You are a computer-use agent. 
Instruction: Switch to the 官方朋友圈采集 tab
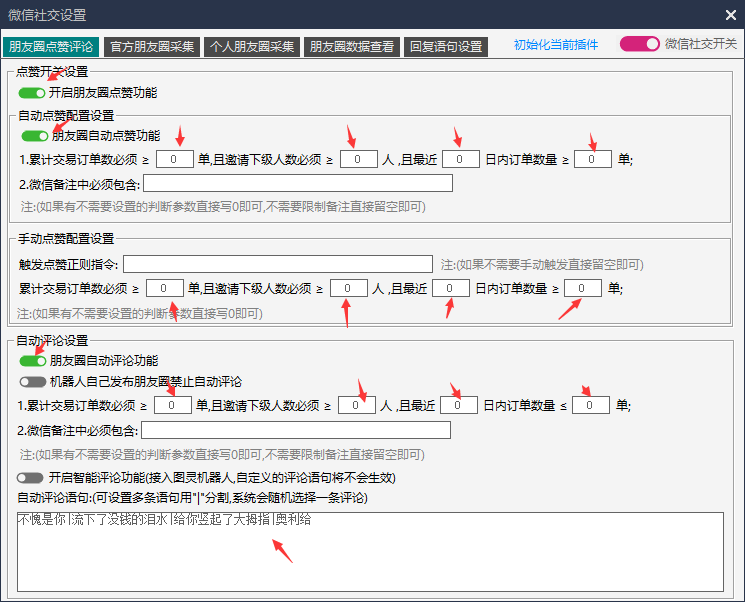[x=150, y=46]
